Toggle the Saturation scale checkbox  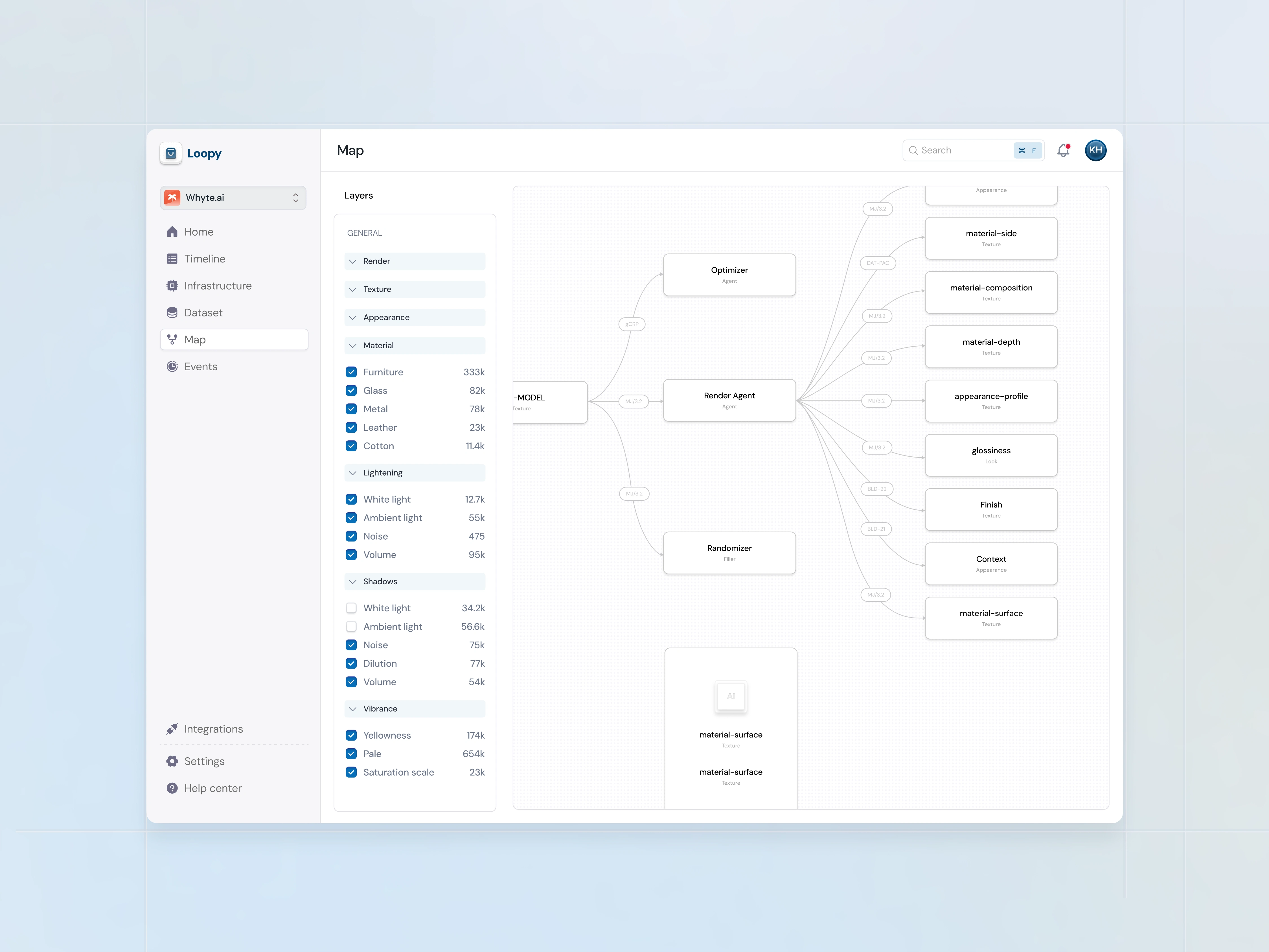[352, 772]
